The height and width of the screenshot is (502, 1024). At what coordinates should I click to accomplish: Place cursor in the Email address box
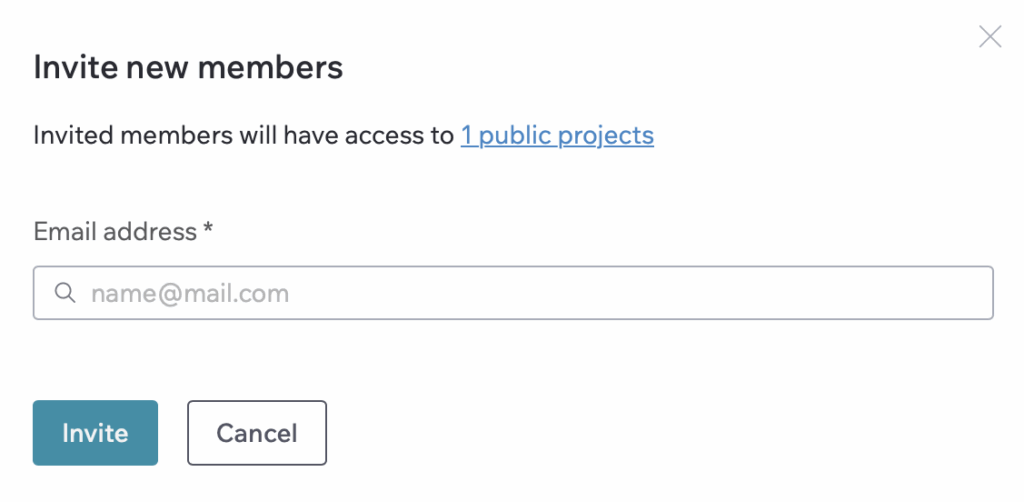(x=513, y=292)
